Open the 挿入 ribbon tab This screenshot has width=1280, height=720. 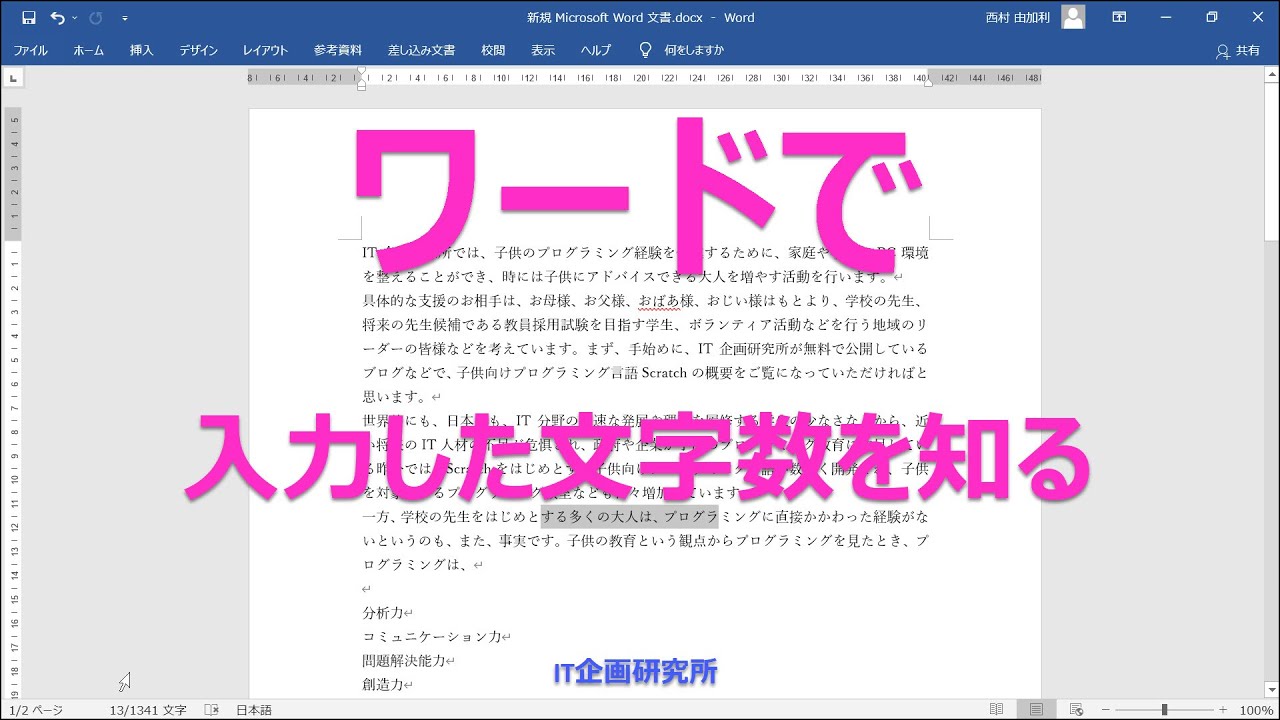(142, 50)
